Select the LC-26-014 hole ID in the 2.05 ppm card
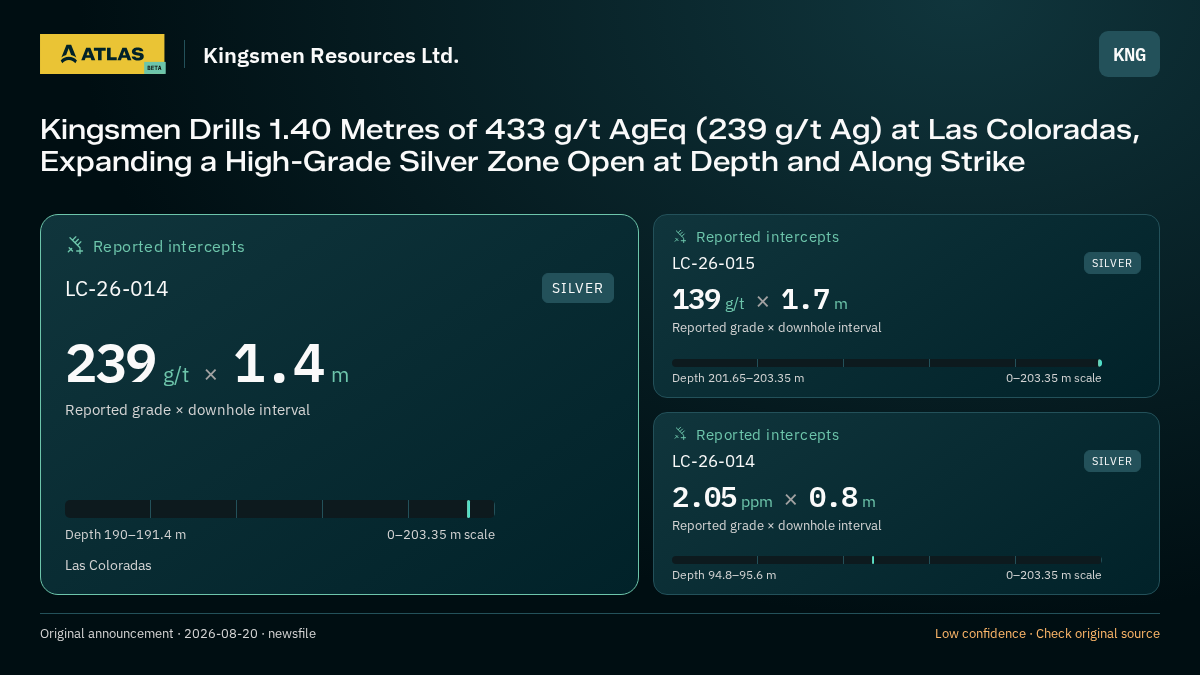 [713, 461]
